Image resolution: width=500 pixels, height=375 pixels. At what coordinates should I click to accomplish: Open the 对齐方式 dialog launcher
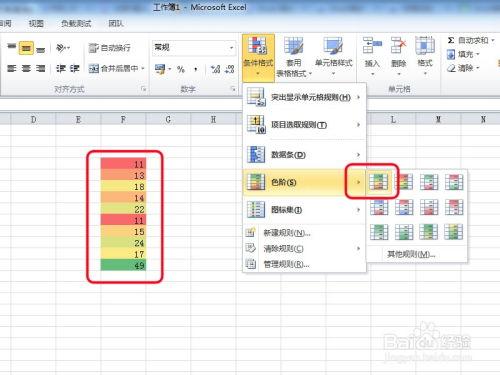click(143, 89)
